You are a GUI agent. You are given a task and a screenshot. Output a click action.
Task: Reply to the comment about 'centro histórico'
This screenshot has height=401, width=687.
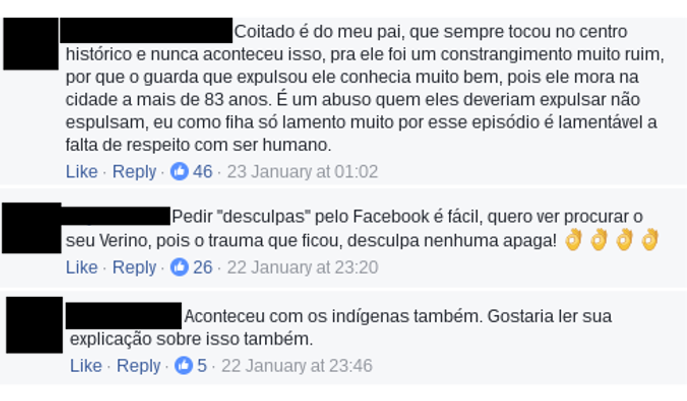click(134, 171)
